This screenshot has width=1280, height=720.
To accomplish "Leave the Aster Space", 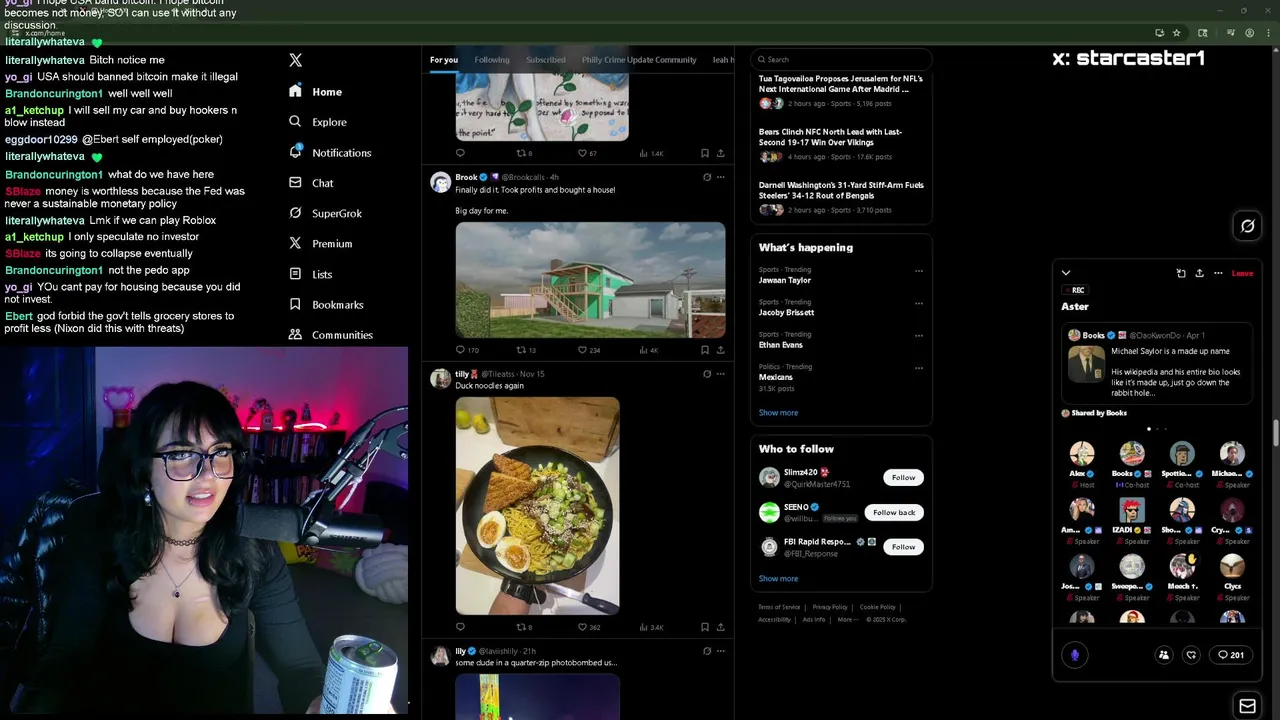I will (1242, 273).
